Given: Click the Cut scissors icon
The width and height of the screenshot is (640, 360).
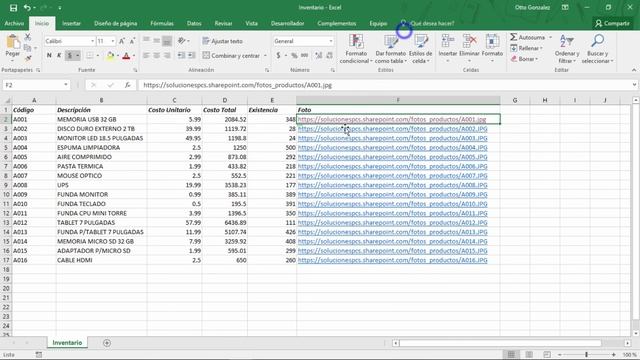Looking at the screenshot, I should pos(28,38).
